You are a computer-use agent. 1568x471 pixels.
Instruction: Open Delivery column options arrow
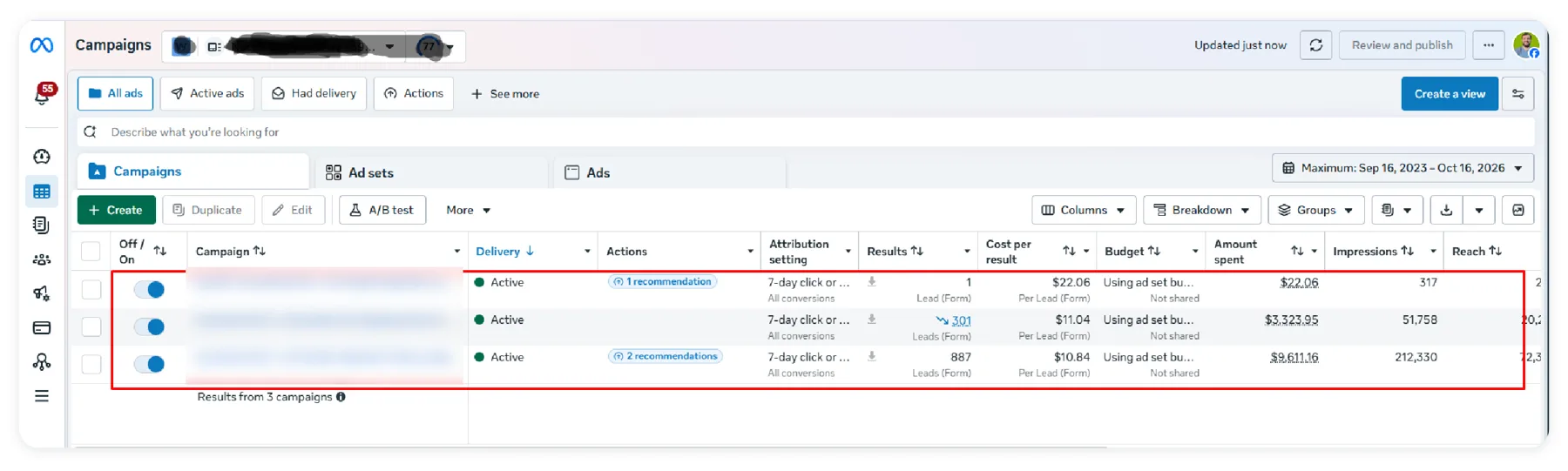click(x=587, y=252)
